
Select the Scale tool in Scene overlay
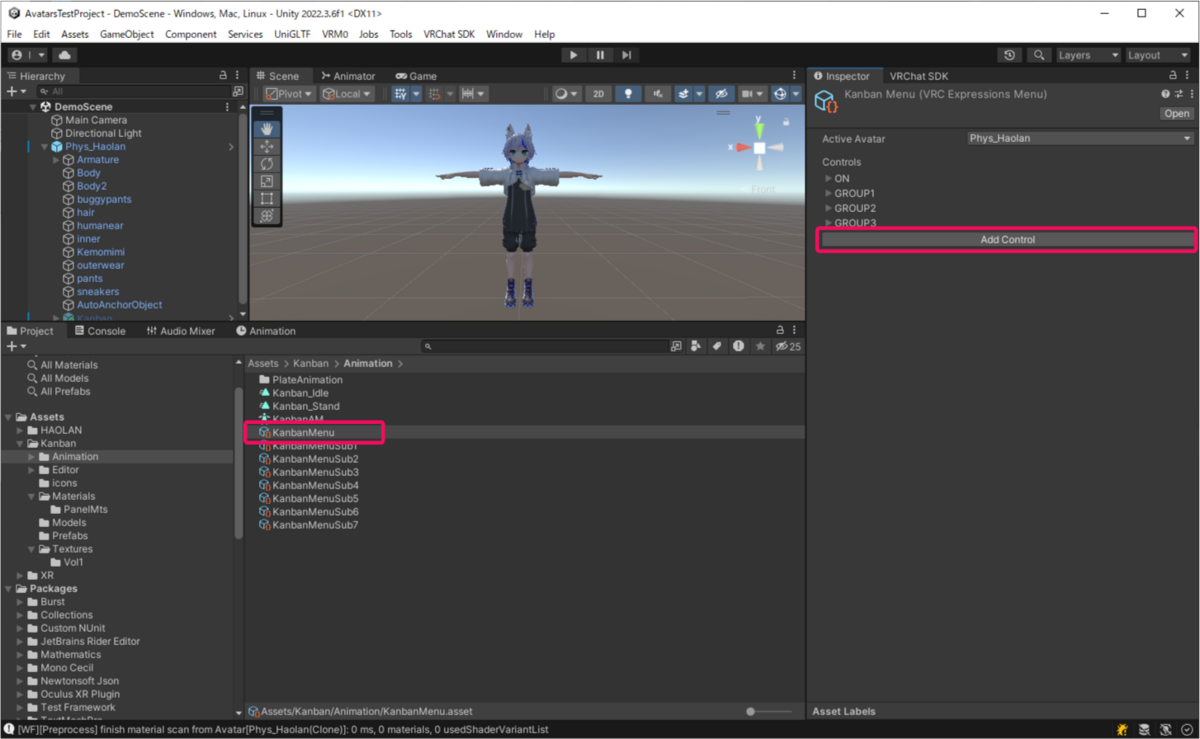[267, 181]
